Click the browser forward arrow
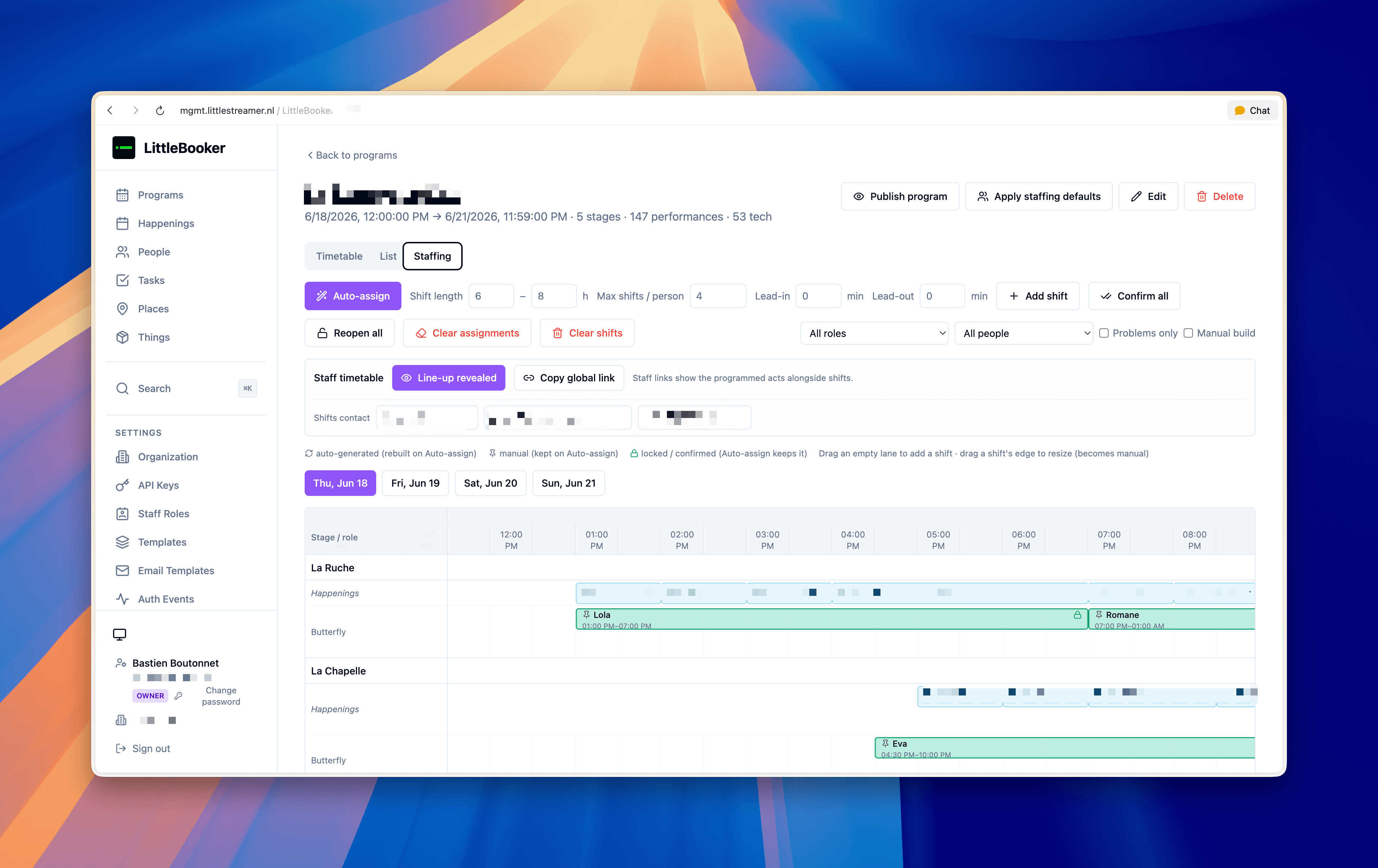Image resolution: width=1378 pixels, height=868 pixels. click(136, 110)
